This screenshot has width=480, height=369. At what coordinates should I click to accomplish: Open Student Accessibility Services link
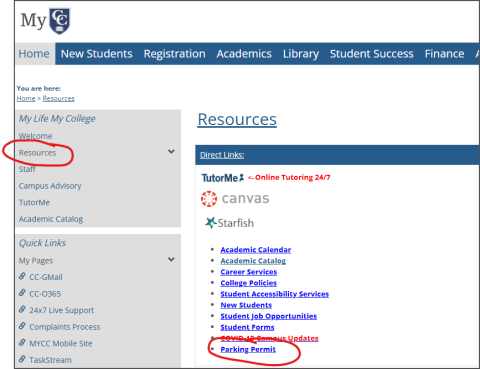[x=275, y=294]
